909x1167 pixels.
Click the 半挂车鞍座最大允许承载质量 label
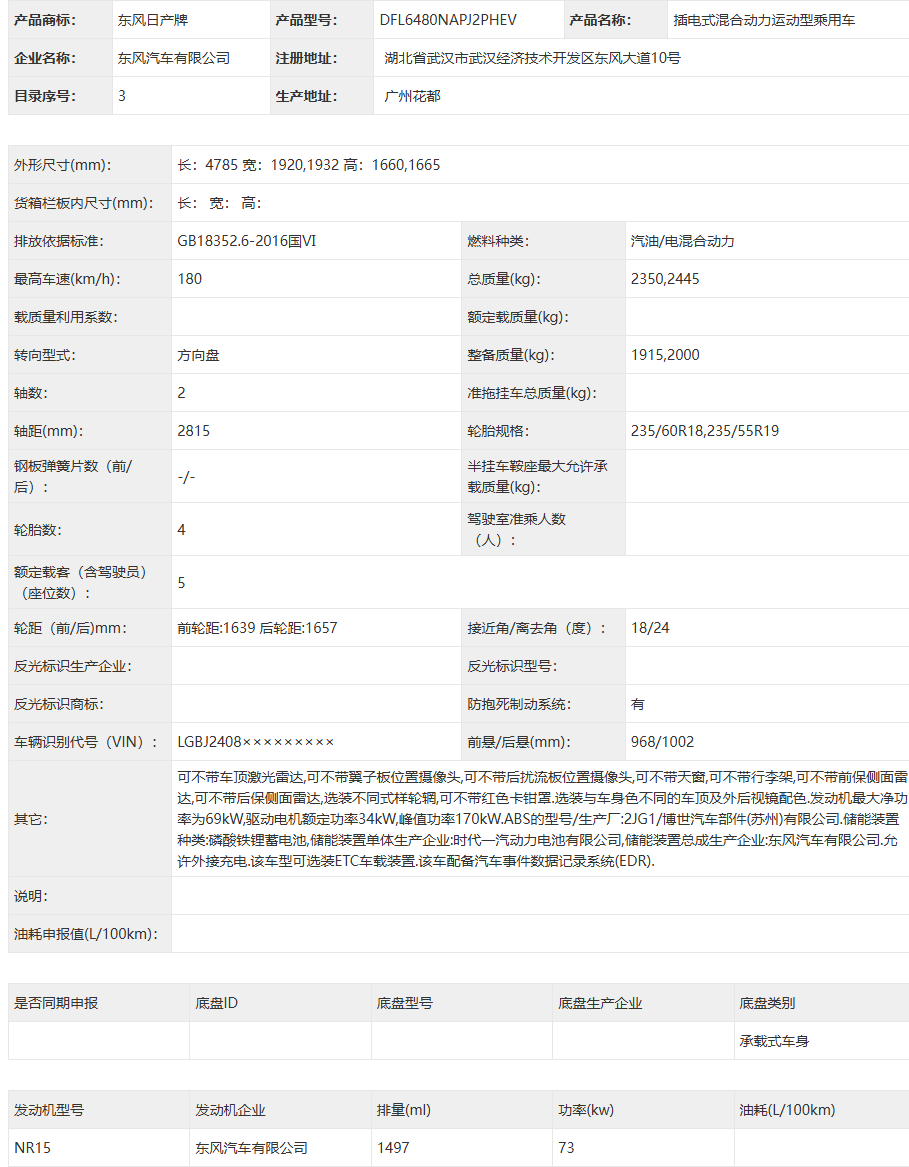pos(538,476)
